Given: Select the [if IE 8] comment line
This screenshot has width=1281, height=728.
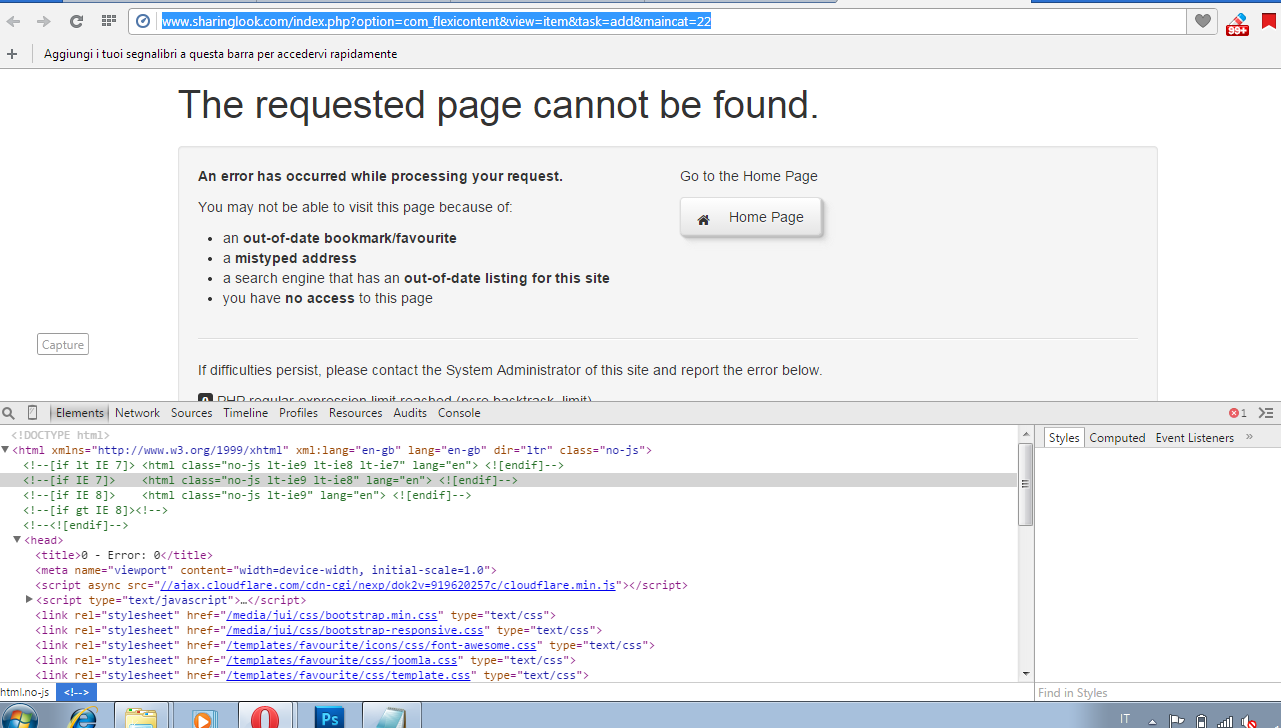Looking at the screenshot, I should (x=247, y=495).
